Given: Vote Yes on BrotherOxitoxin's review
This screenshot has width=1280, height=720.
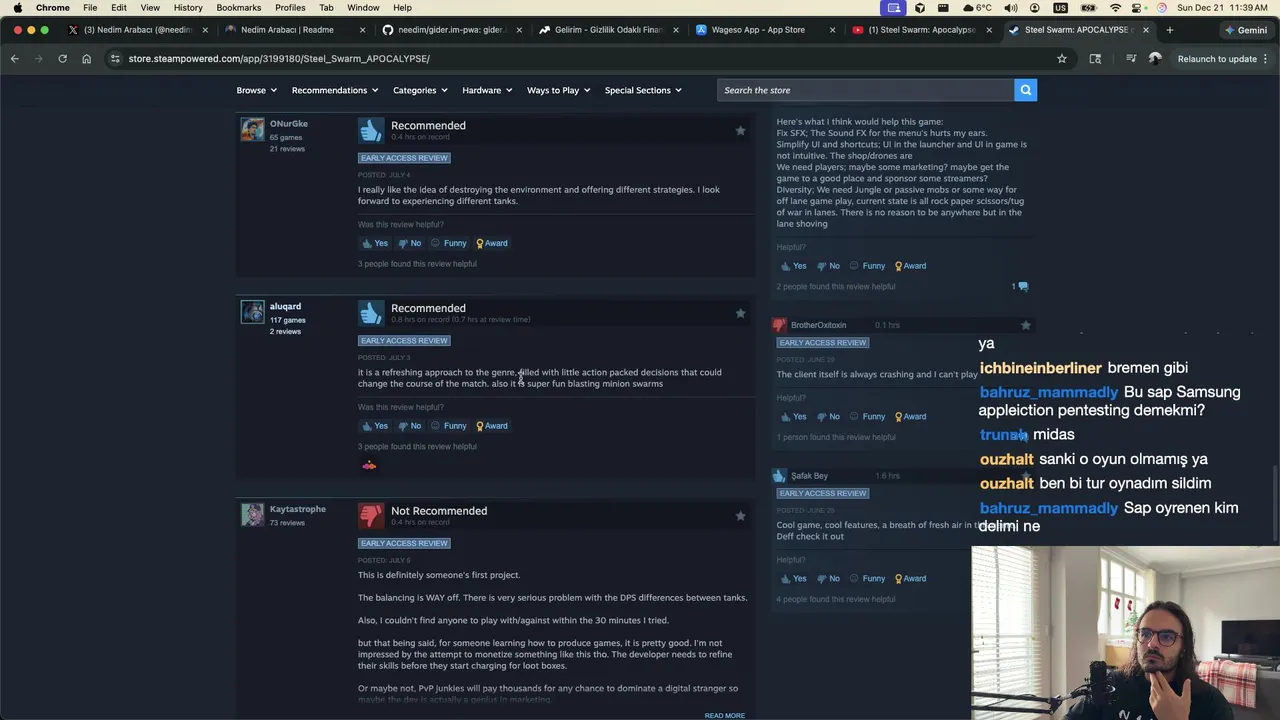Looking at the screenshot, I should pos(793,417).
